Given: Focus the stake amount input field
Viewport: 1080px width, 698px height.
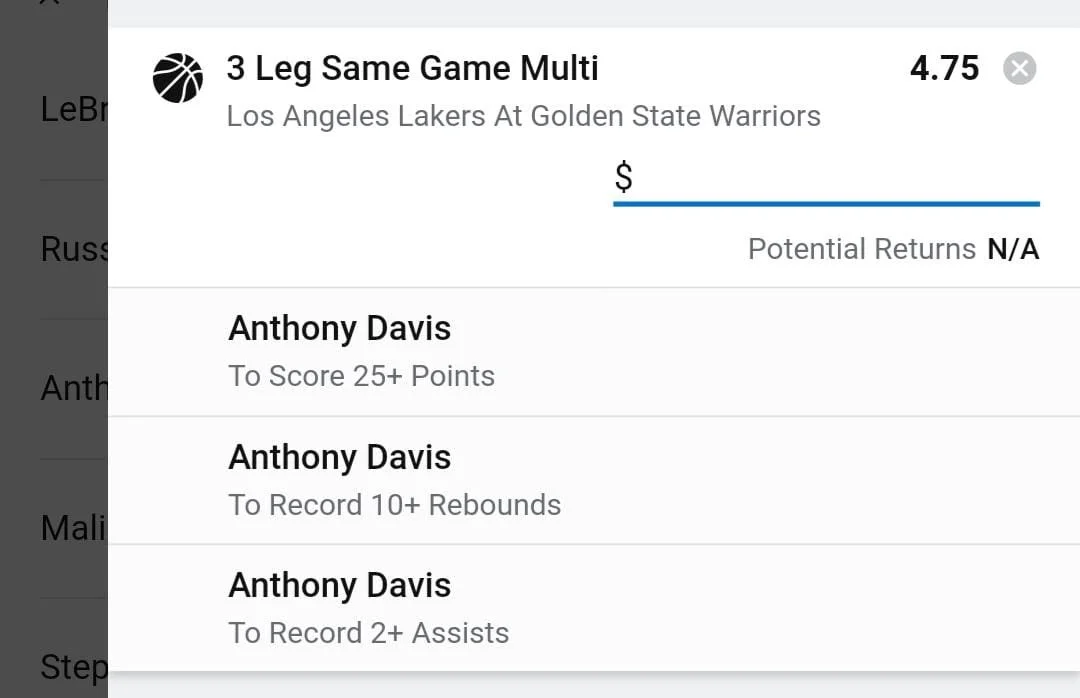Looking at the screenshot, I should 836,179.
